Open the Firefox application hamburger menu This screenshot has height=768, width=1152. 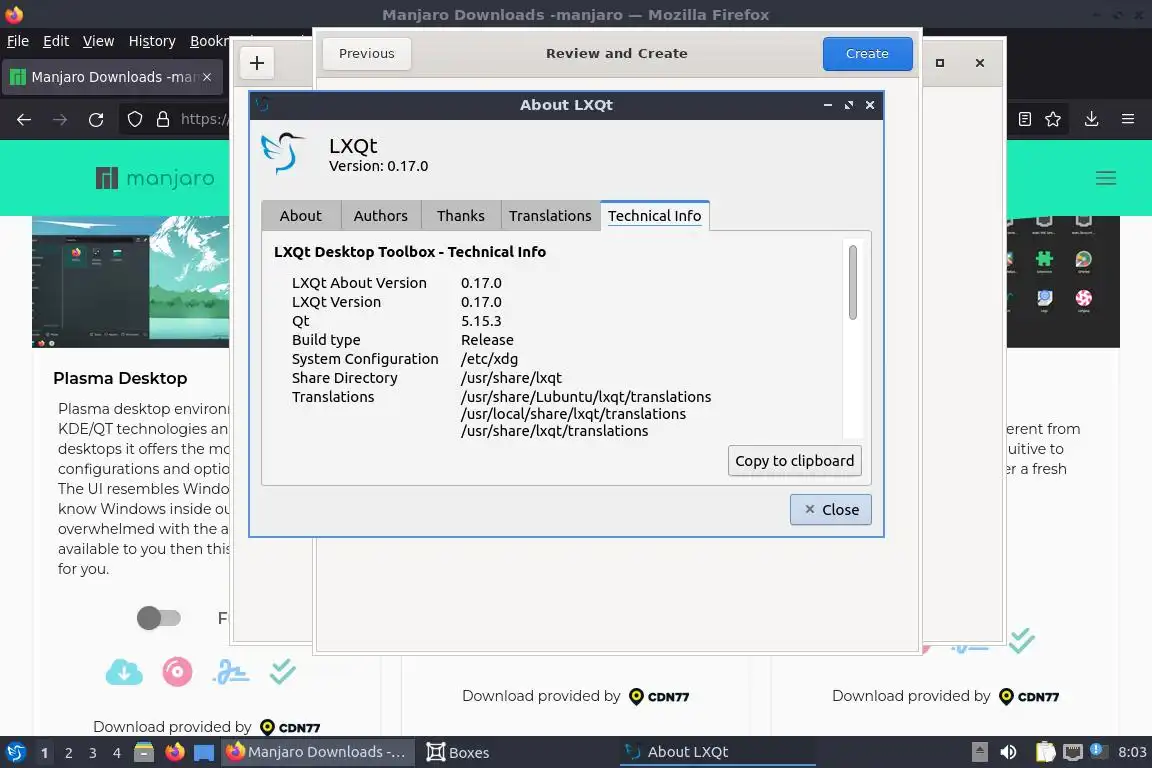(x=1128, y=119)
